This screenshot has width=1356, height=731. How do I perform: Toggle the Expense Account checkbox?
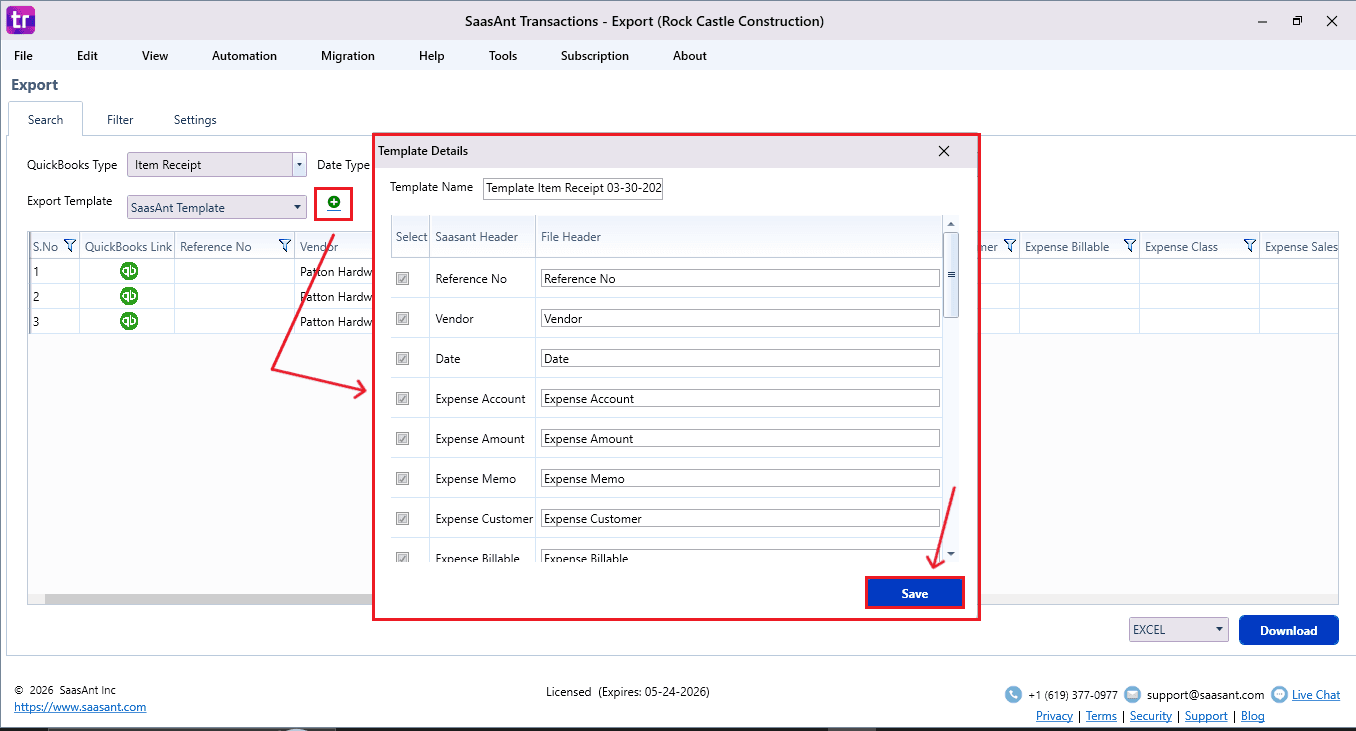tap(402, 398)
